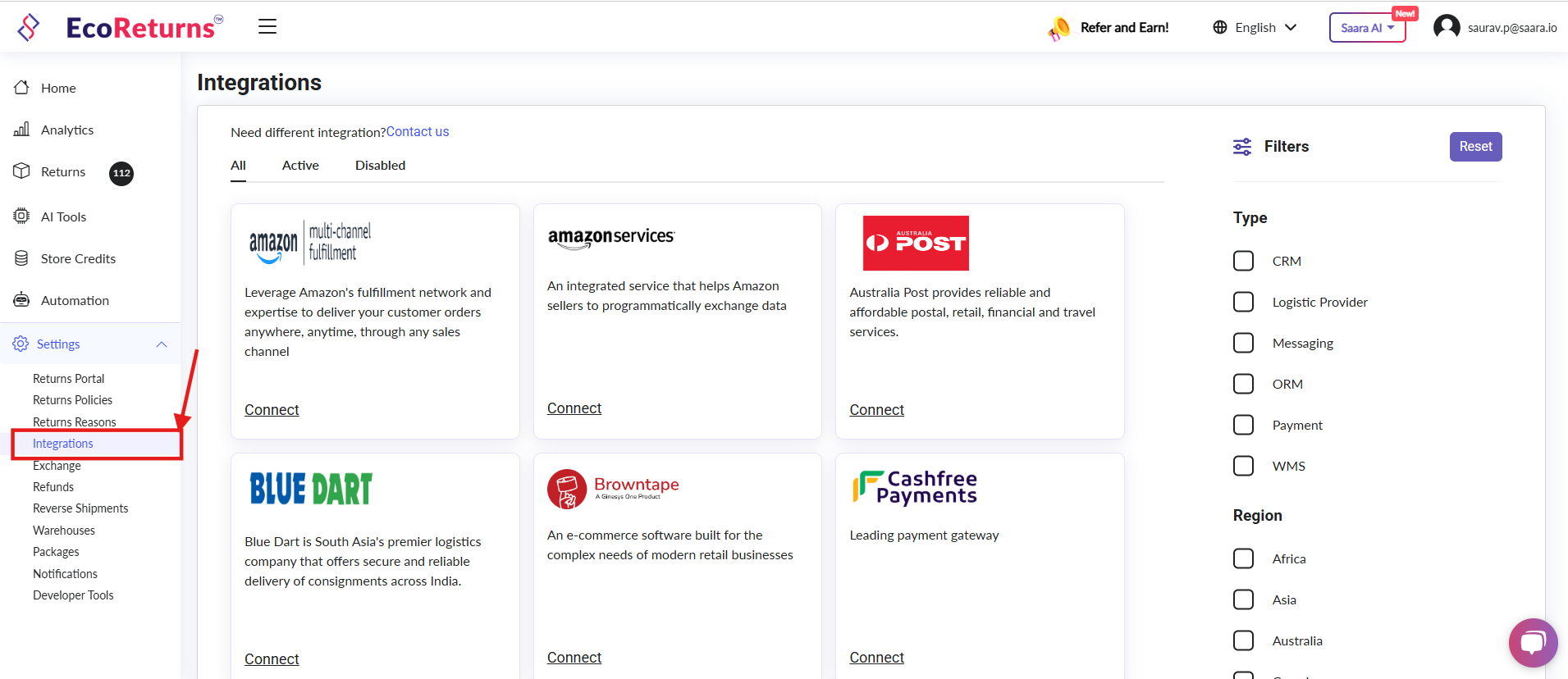The height and width of the screenshot is (679, 1568).
Task: Click the Returns box icon
Action: click(x=22, y=171)
